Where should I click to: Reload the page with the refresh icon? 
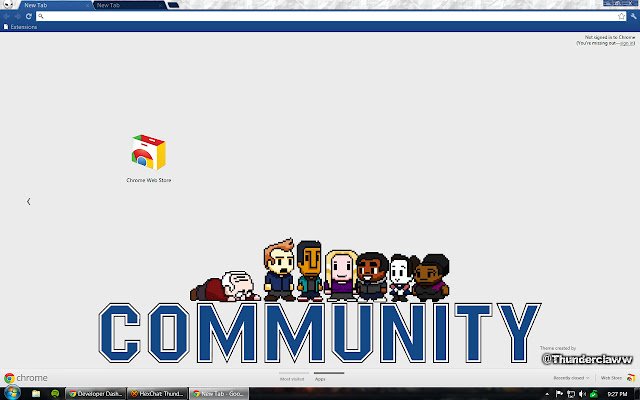28,16
